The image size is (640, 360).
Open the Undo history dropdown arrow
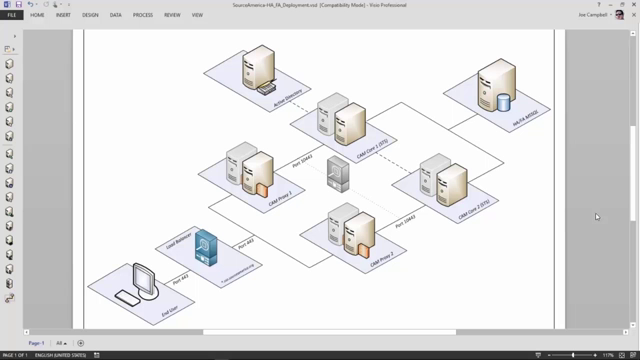(x=36, y=4)
